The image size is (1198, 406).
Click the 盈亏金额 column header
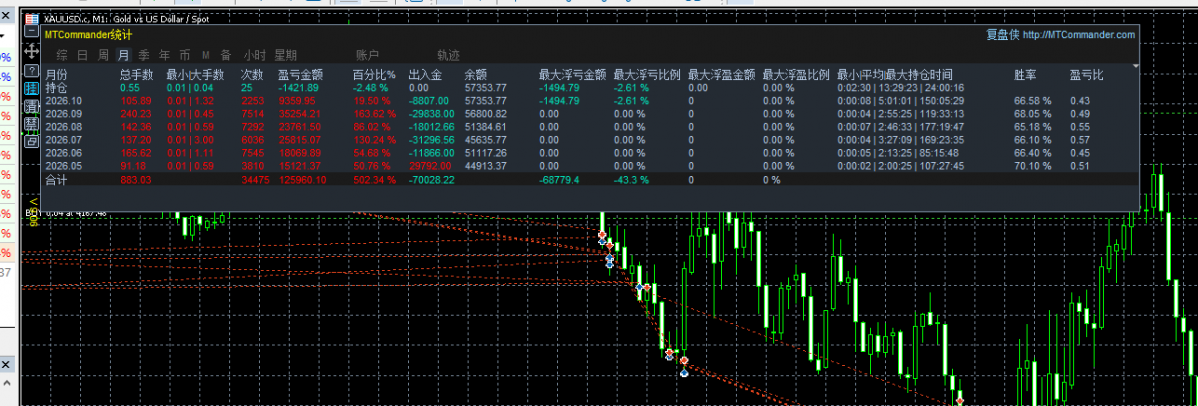[x=300, y=75]
